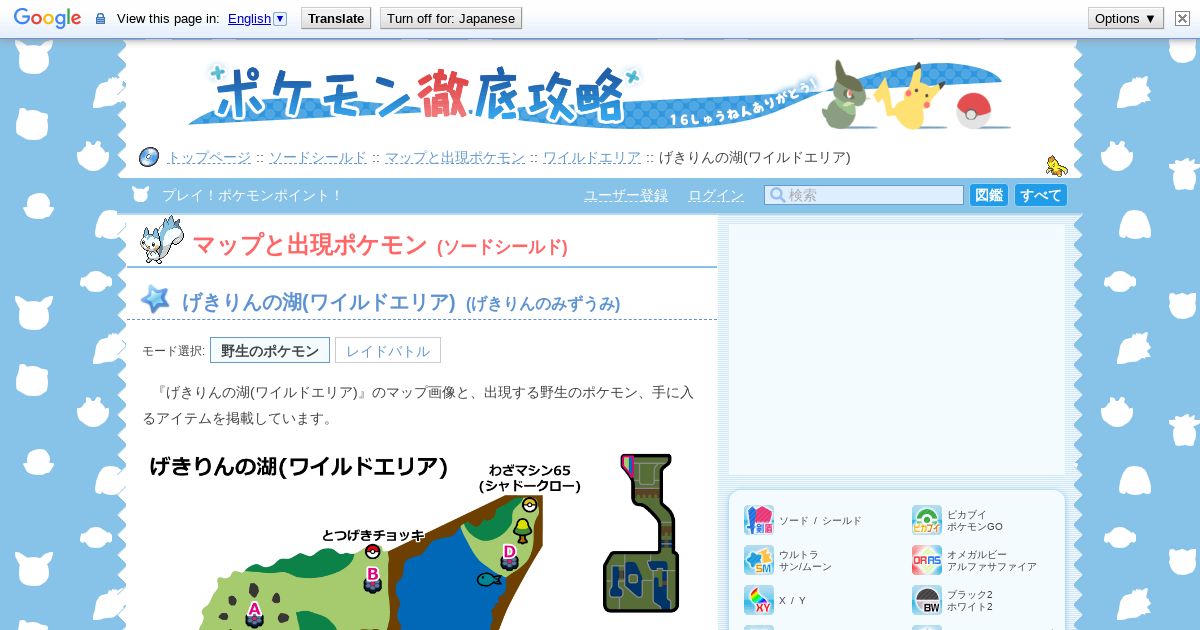Click the disc icon before the breadcrumb
1200x630 pixels.
(x=149, y=157)
